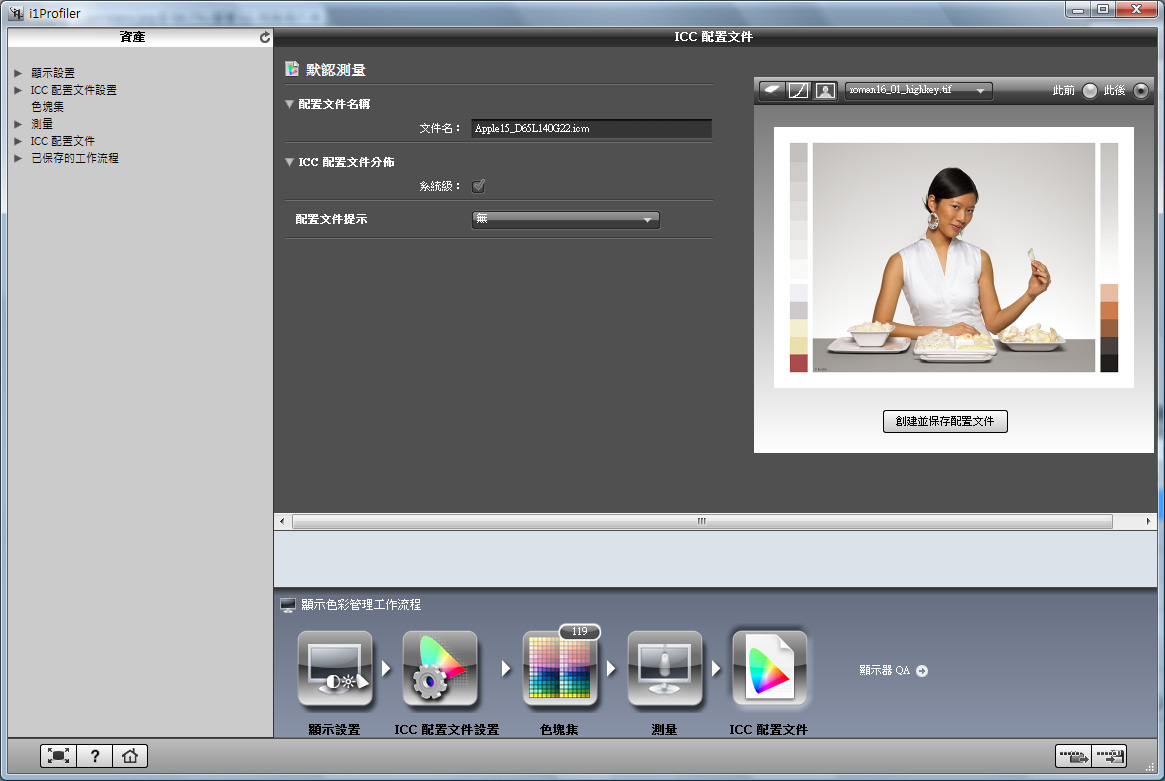Click the 顯示設置 workflow step icon
This screenshot has height=781, width=1165.
(x=334, y=668)
